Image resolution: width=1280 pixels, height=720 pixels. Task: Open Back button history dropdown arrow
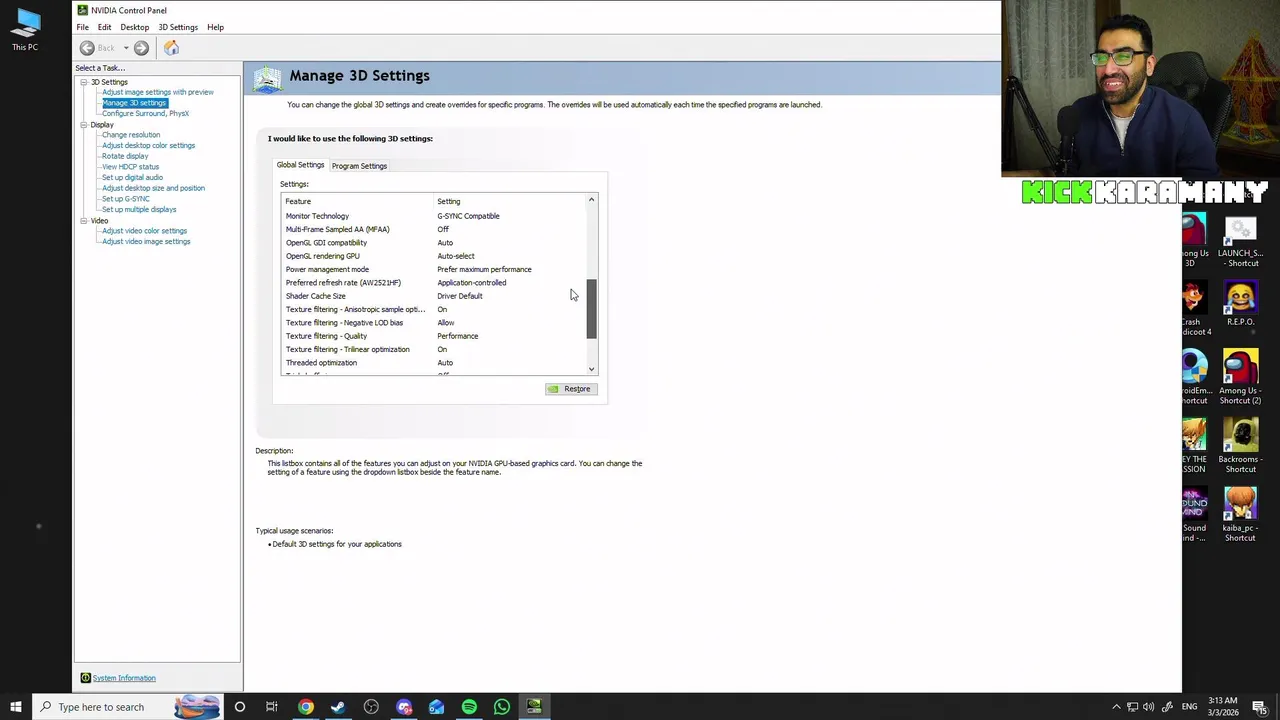(x=126, y=48)
